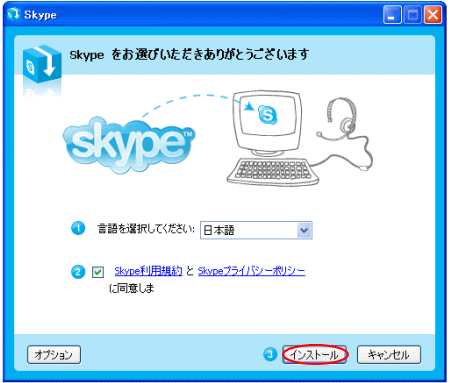Click the Skype icon on the monitor illustration
Screen dimensions: 450x383
[267, 115]
